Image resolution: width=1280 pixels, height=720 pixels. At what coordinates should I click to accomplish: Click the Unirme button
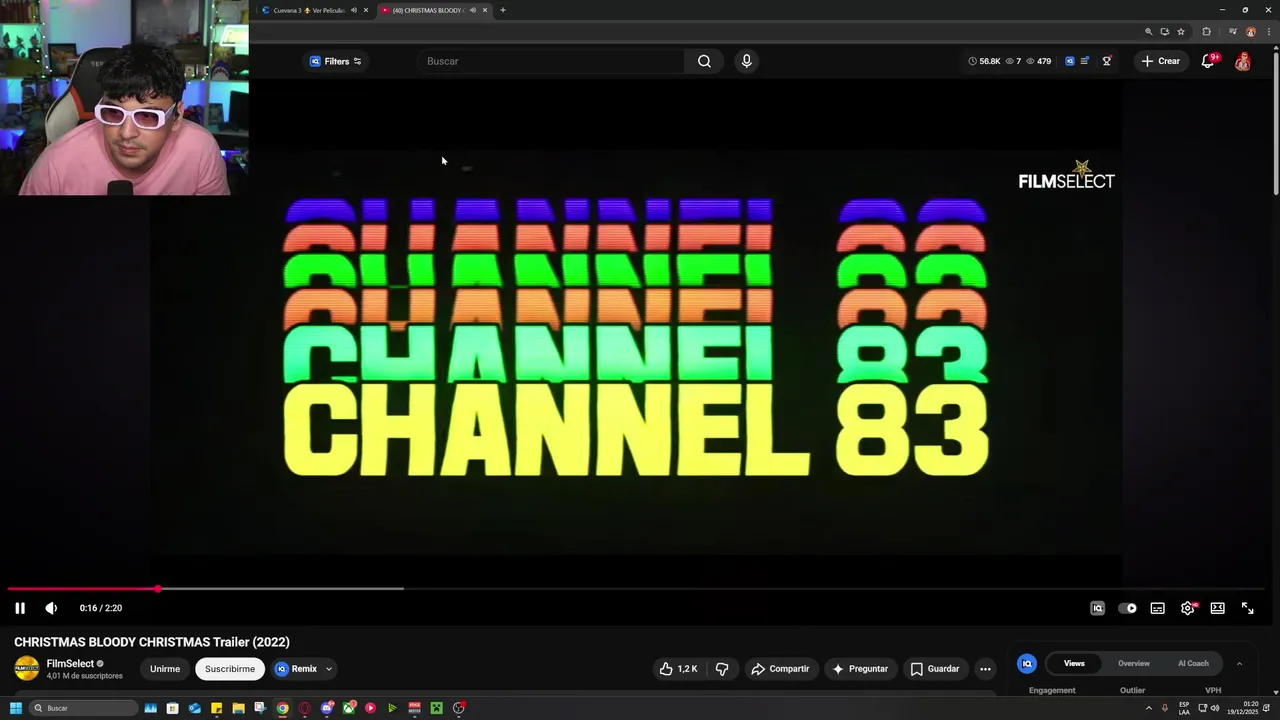point(165,669)
